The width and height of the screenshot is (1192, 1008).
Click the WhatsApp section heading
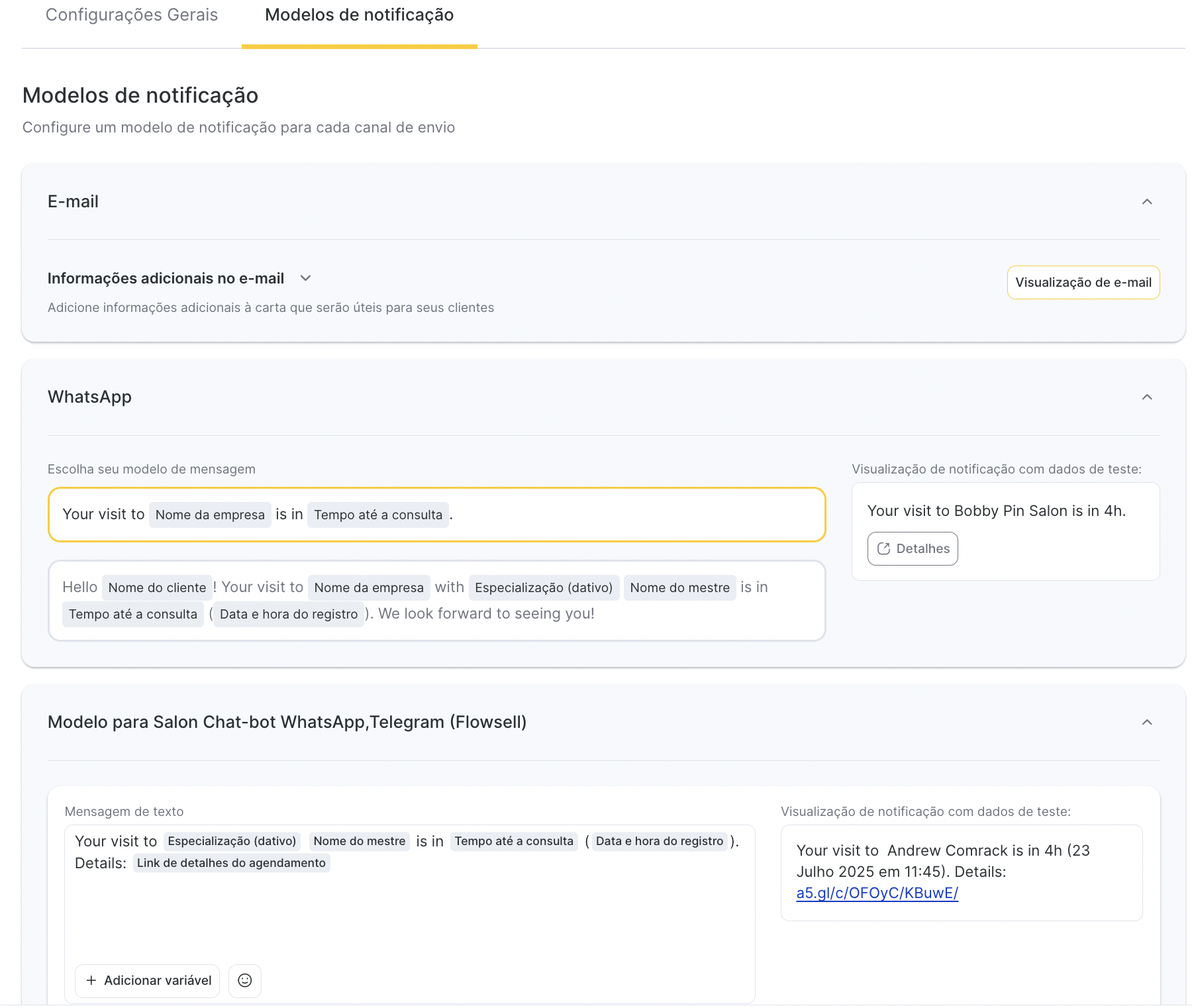pos(89,397)
